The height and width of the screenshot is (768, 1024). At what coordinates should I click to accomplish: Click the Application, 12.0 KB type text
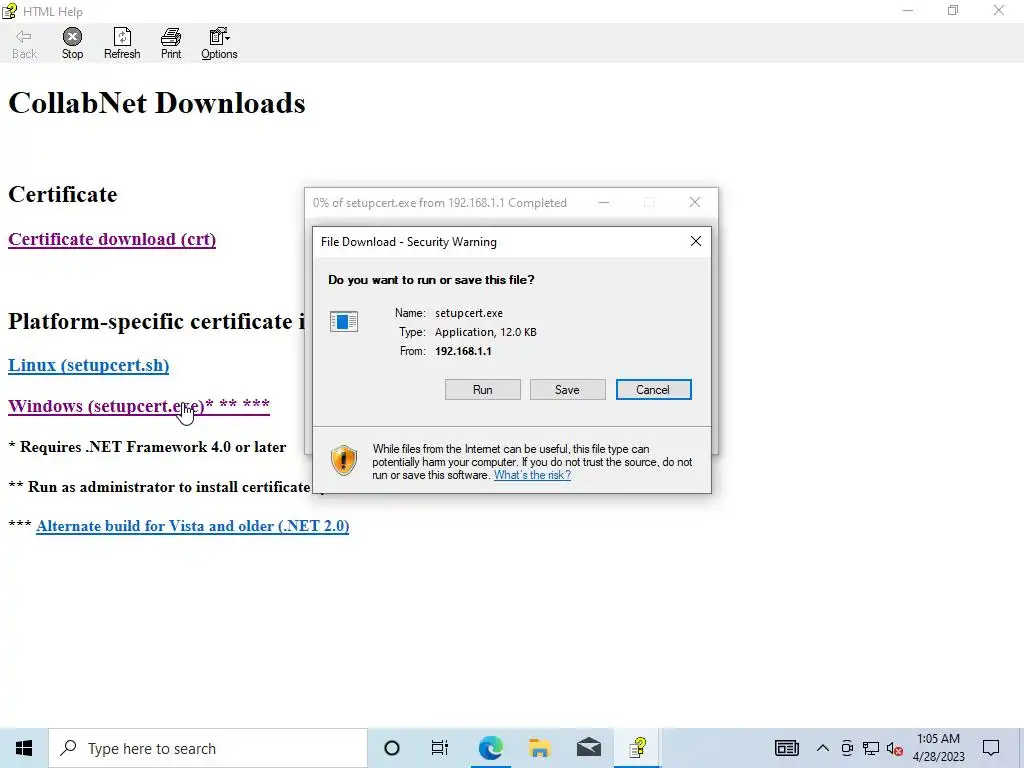486,332
